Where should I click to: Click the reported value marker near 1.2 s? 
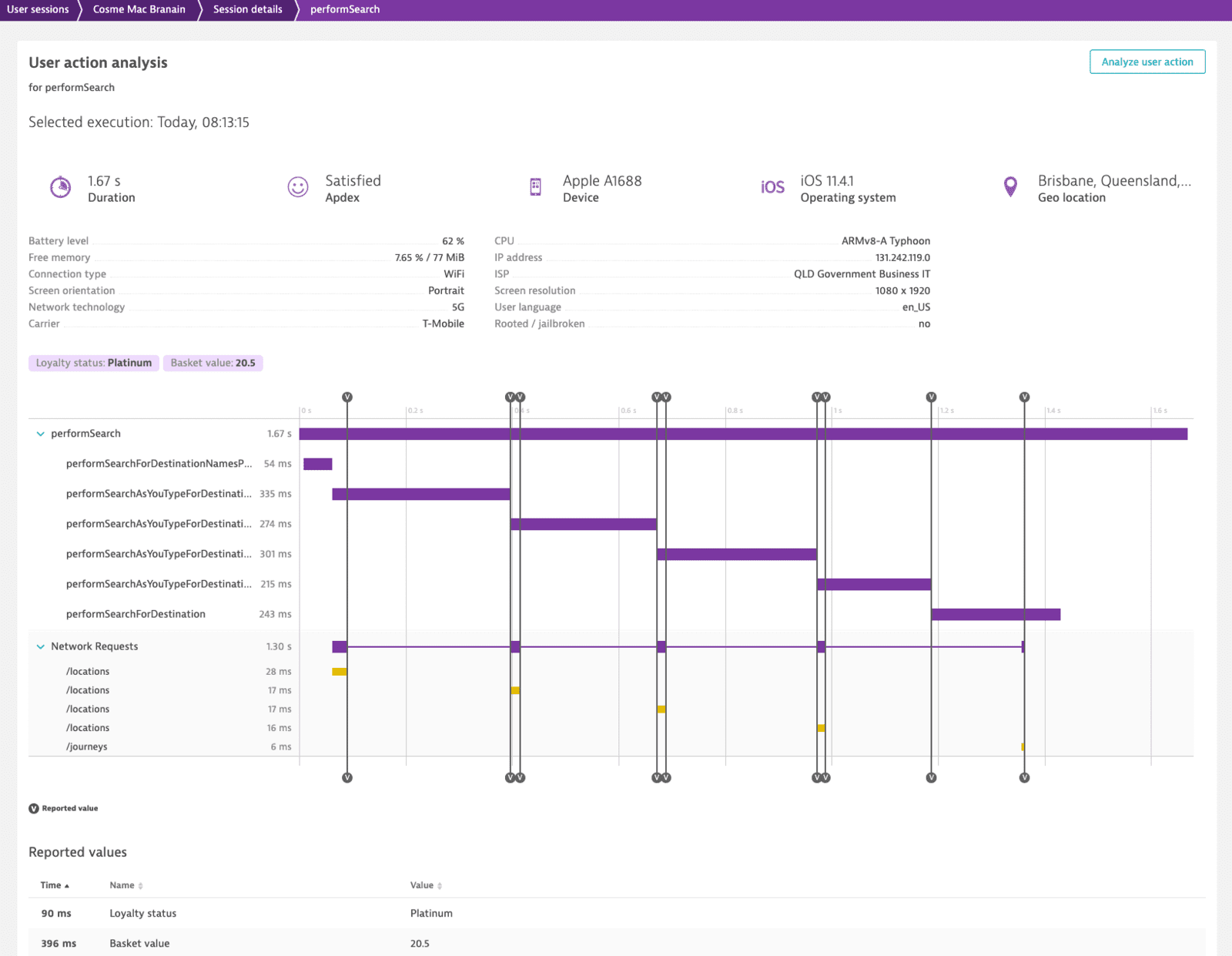(932, 396)
